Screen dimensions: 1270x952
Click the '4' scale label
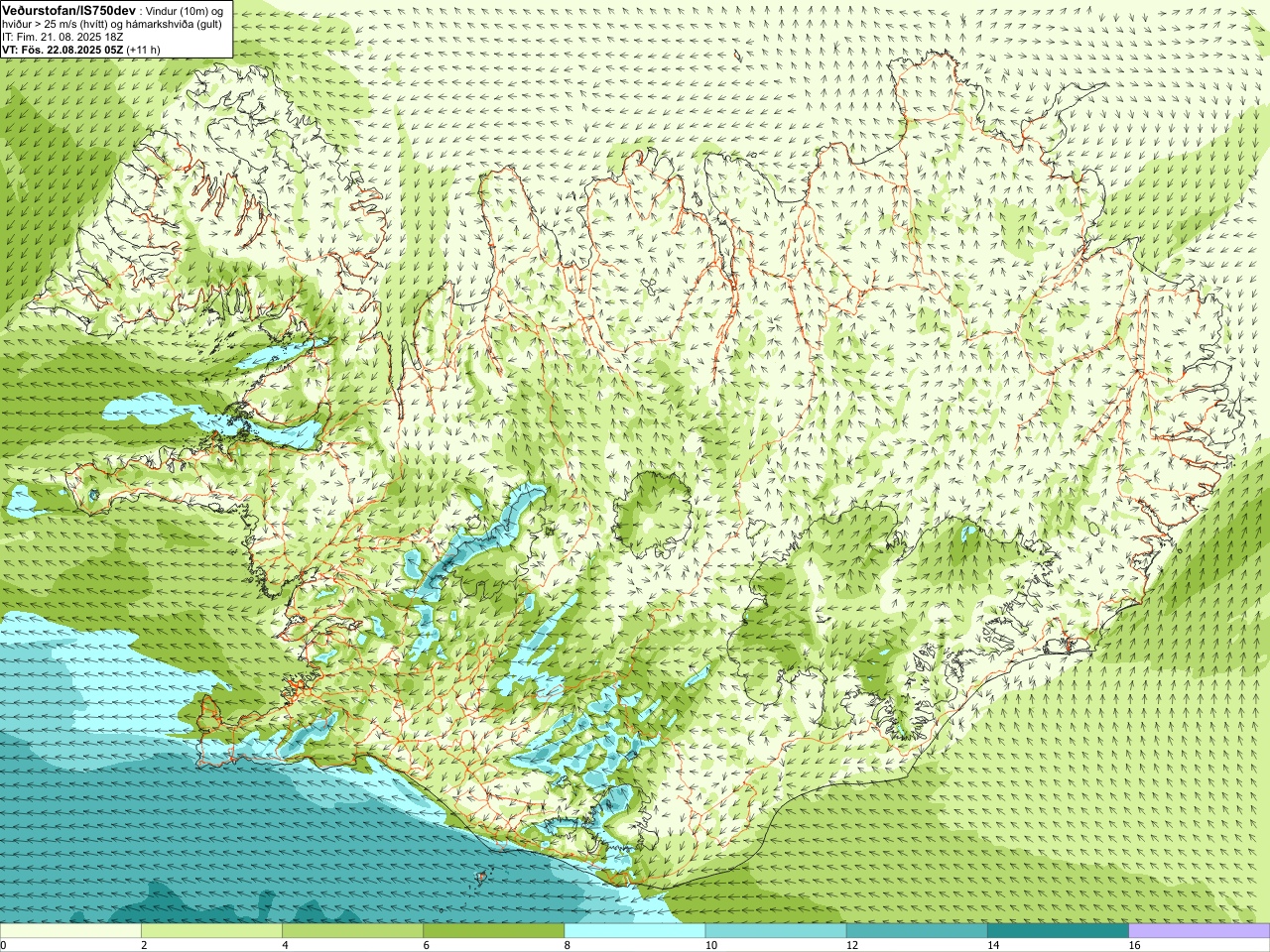[286, 946]
